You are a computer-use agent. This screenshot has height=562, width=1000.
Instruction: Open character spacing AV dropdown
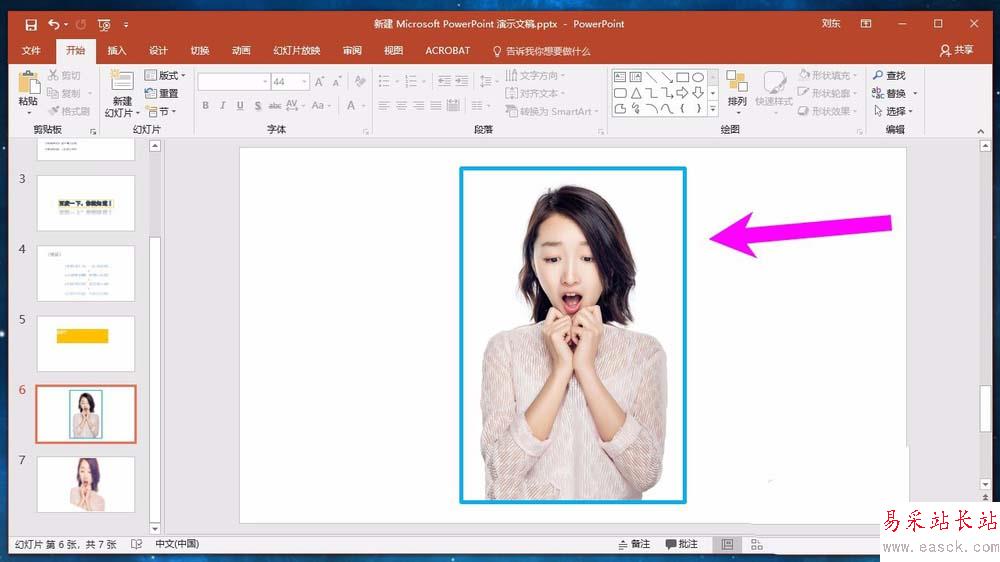click(x=295, y=106)
